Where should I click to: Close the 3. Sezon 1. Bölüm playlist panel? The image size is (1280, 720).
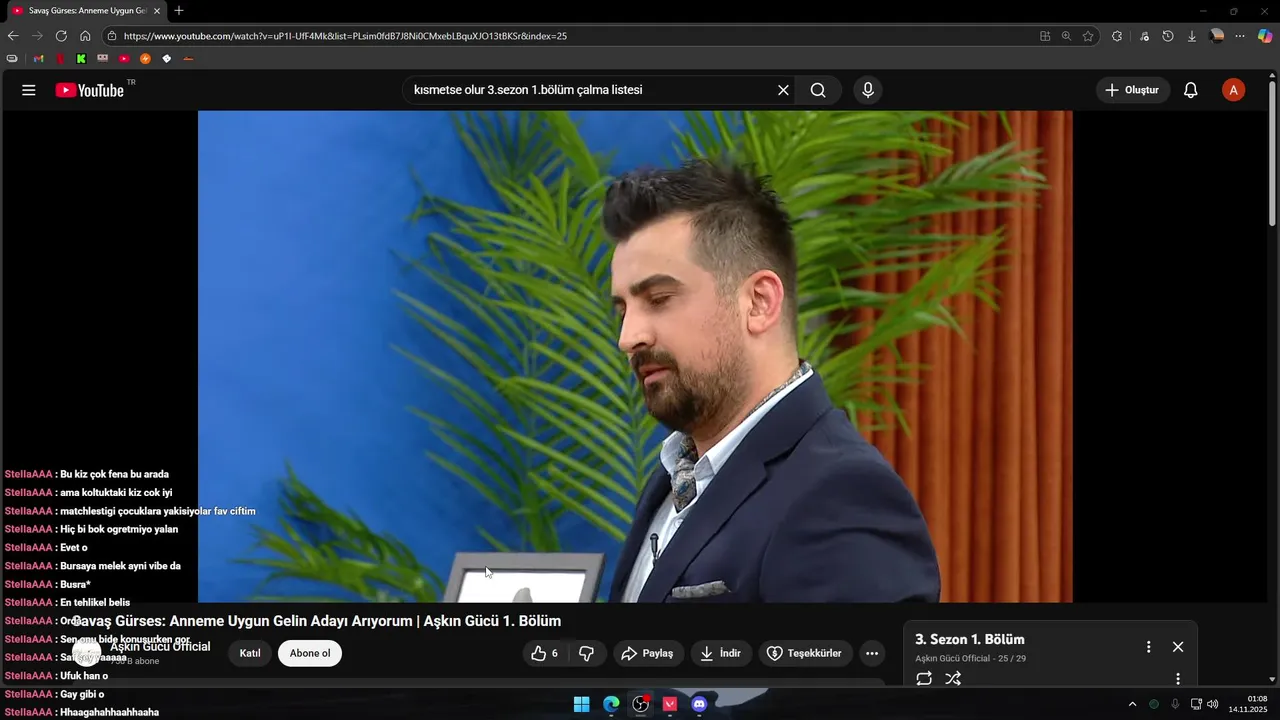click(1178, 647)
